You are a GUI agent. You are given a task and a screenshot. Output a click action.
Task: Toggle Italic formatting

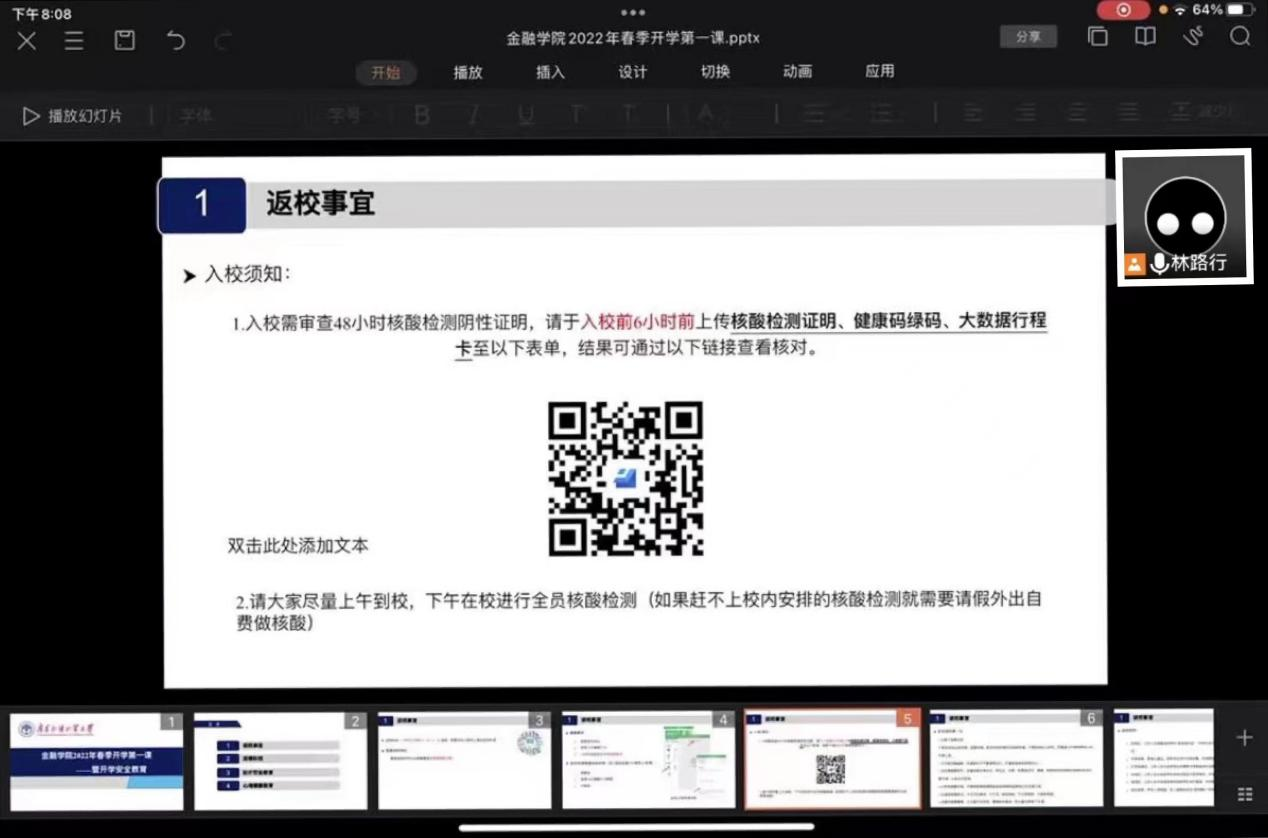[475, 115]
